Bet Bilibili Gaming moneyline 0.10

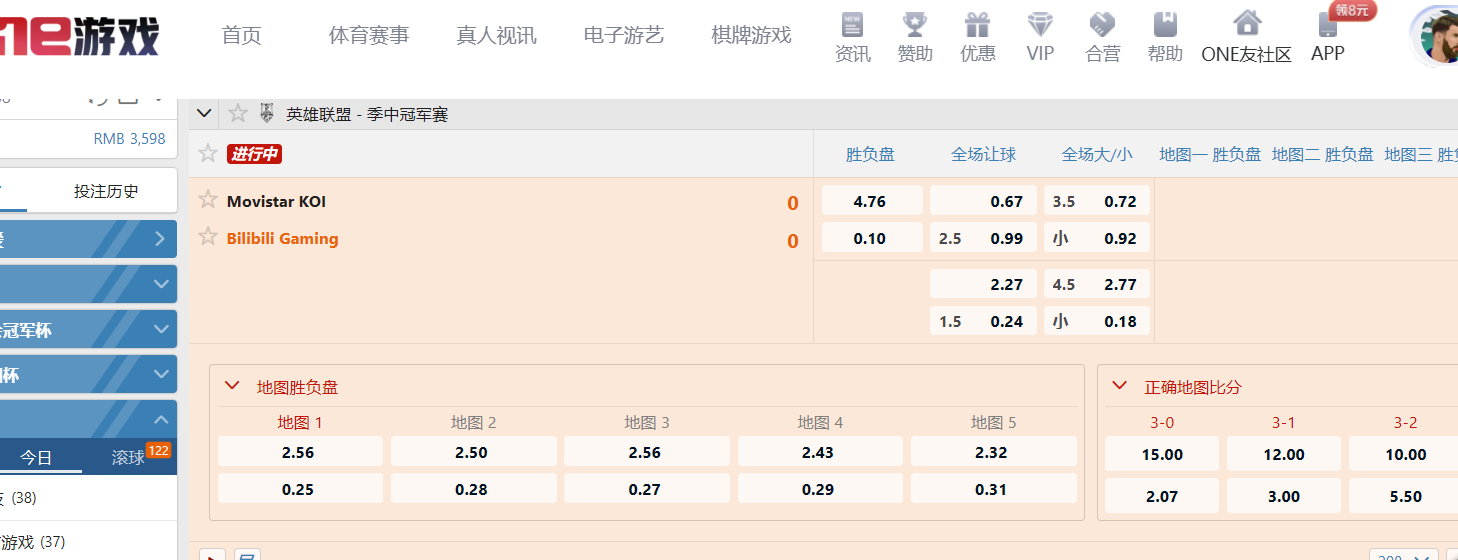tap(872, 238)
